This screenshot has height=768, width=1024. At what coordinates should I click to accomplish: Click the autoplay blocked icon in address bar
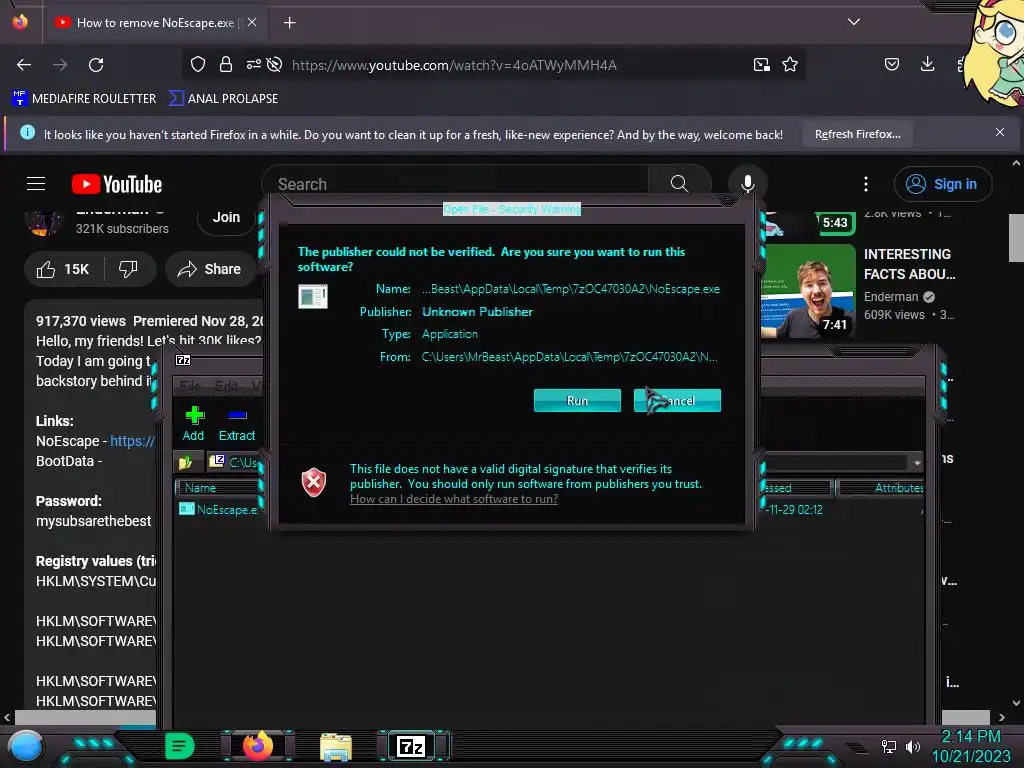pyautogui.click(x=275, y=64)
